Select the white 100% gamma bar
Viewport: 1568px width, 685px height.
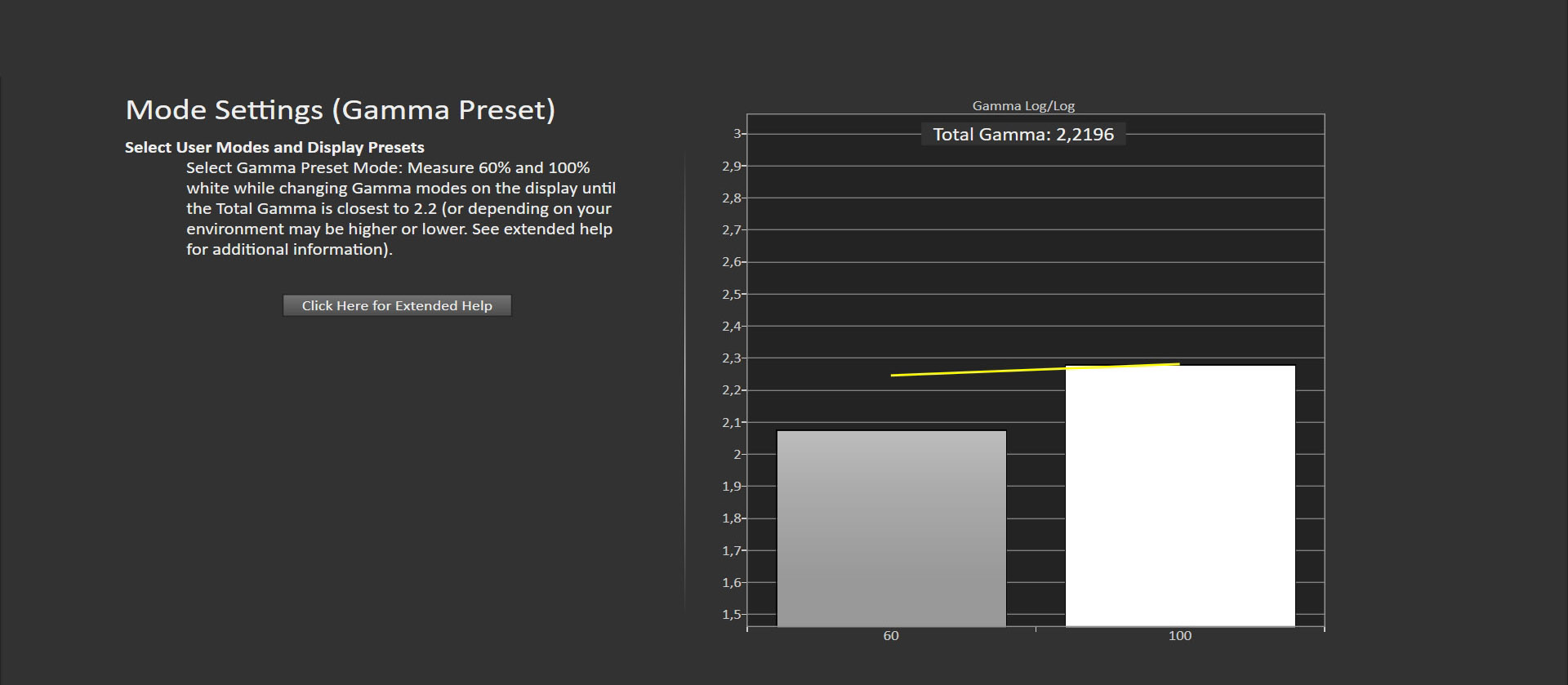point(1180,496)
